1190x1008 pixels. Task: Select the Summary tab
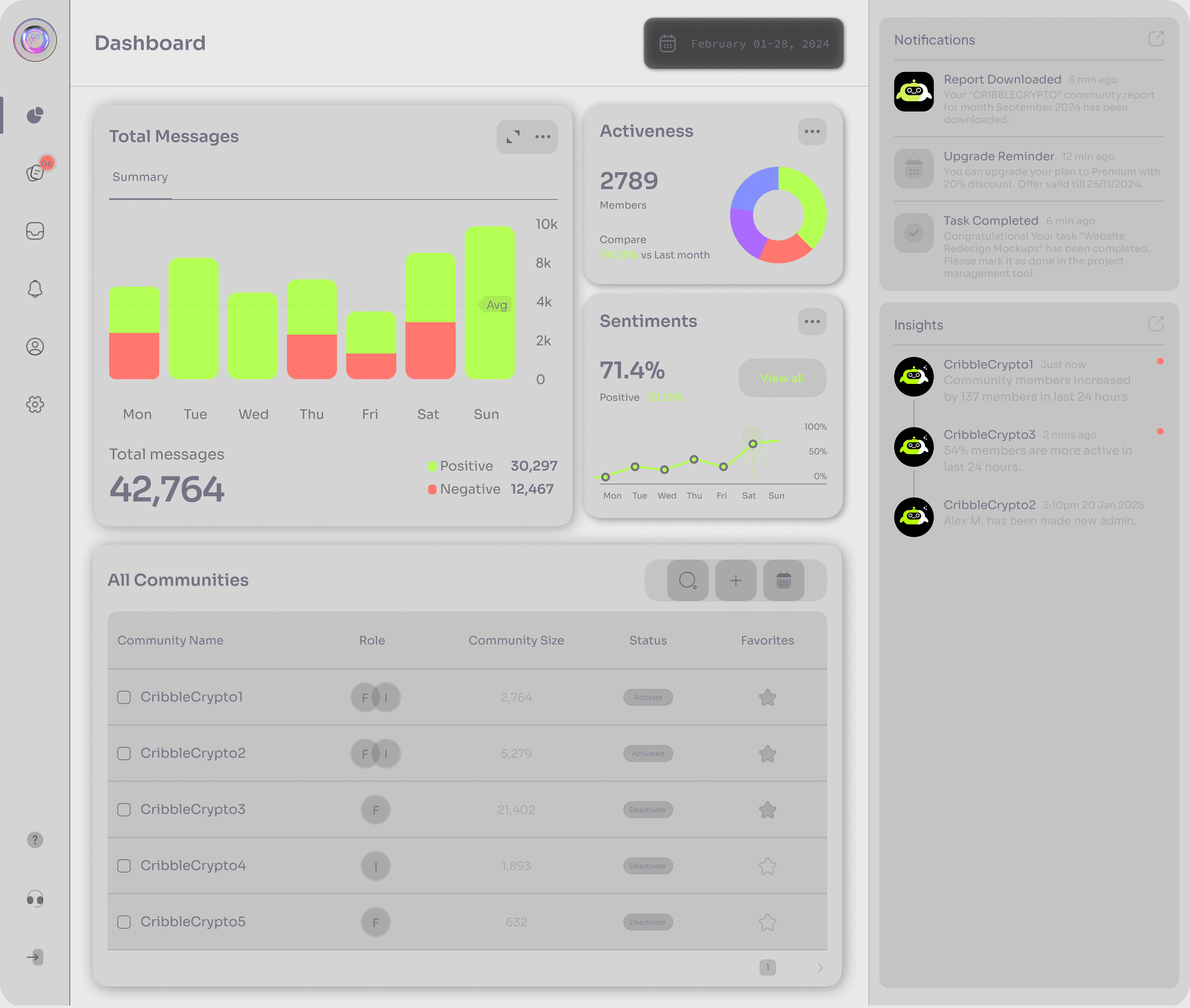point(140,177)
